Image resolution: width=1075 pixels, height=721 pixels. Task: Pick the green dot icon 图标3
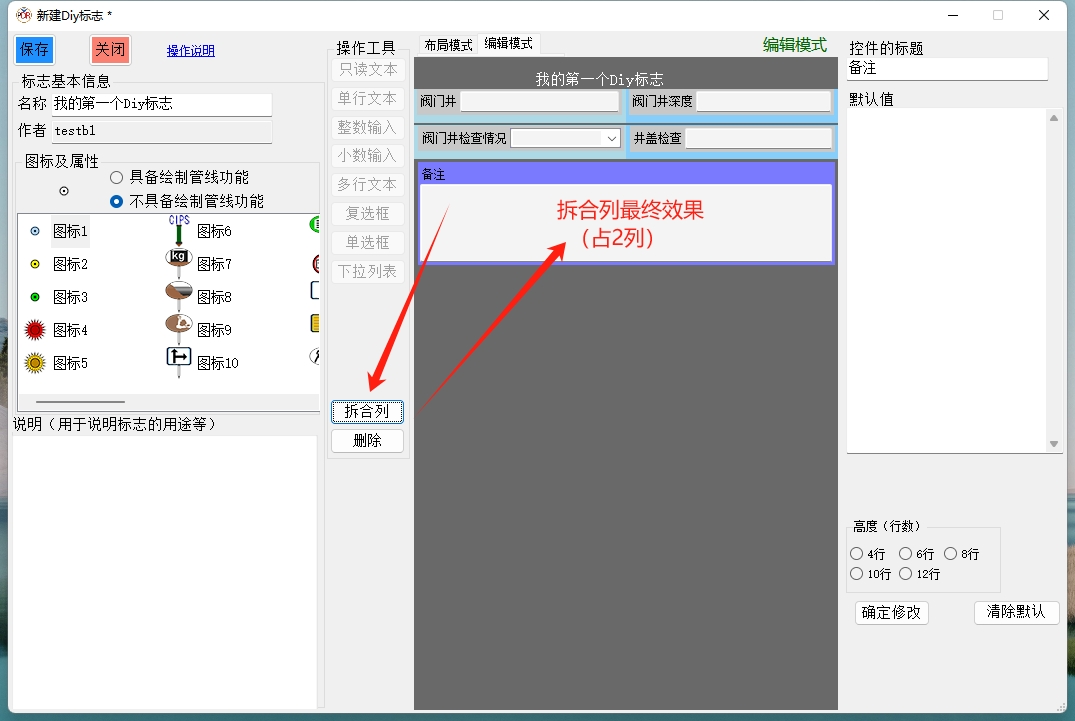coord(36,298)
